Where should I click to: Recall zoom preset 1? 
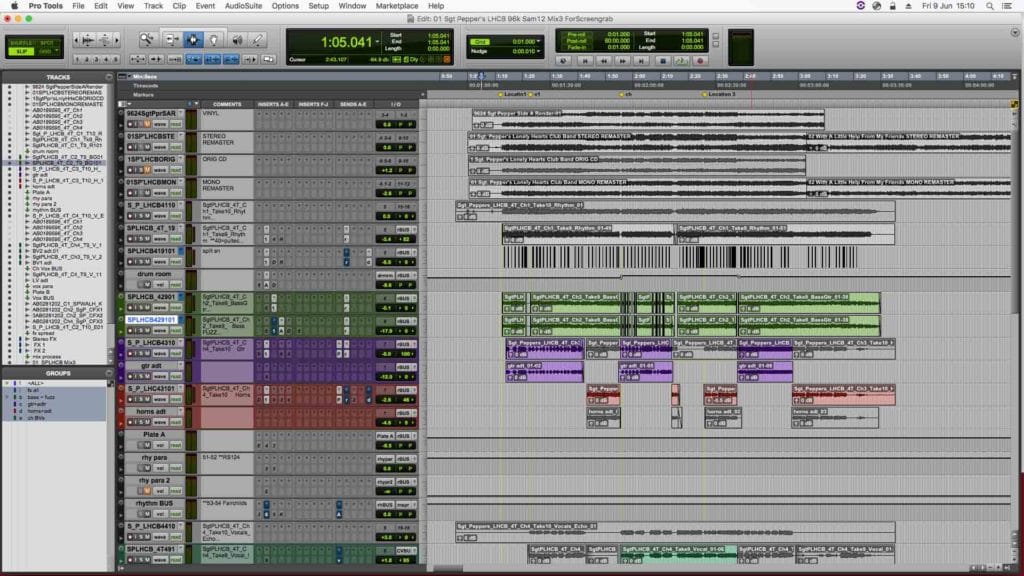click(x=77, y=59)
